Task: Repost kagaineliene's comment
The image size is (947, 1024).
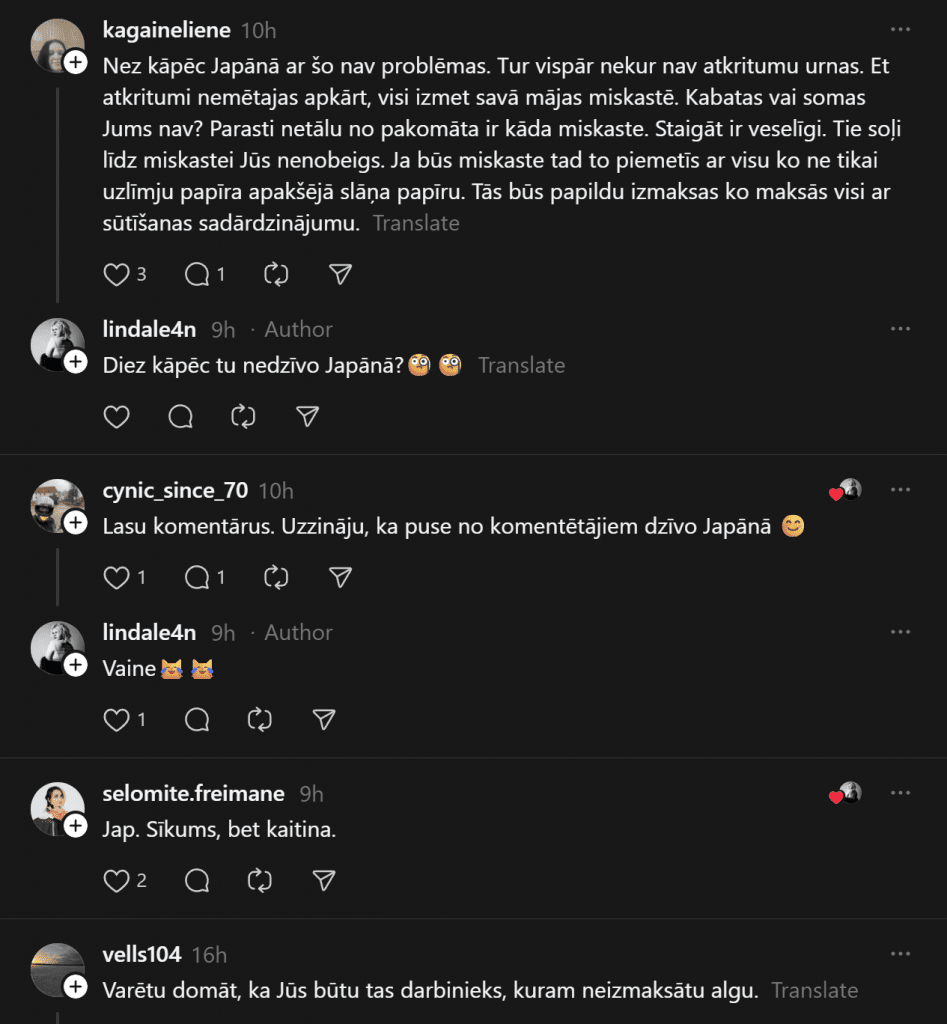Action: (x=276, y=274)
